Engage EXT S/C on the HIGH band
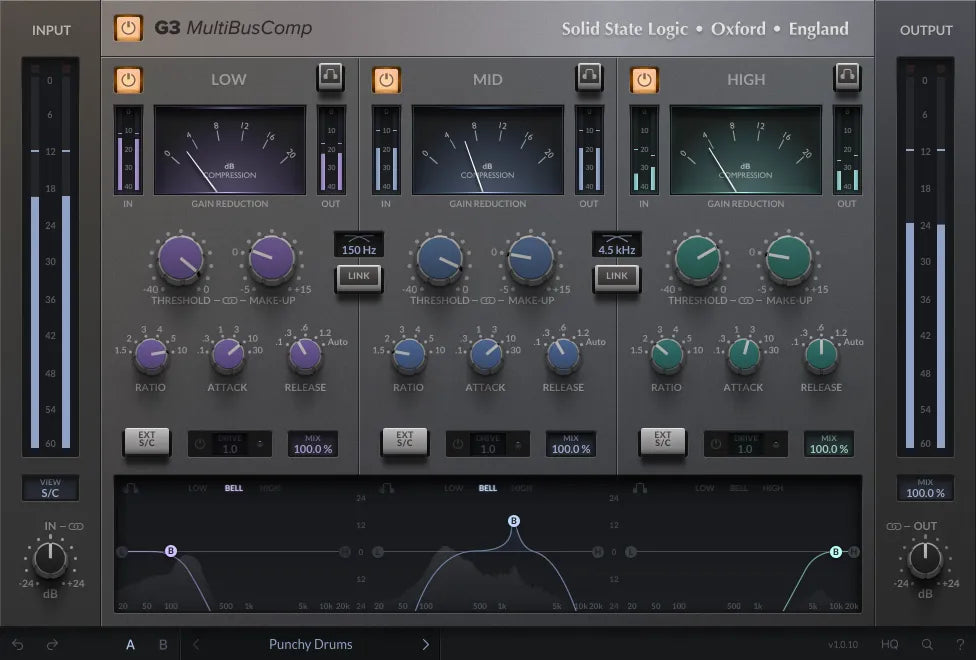This screenshot has height=660, width=976. [x=661, y=444]
